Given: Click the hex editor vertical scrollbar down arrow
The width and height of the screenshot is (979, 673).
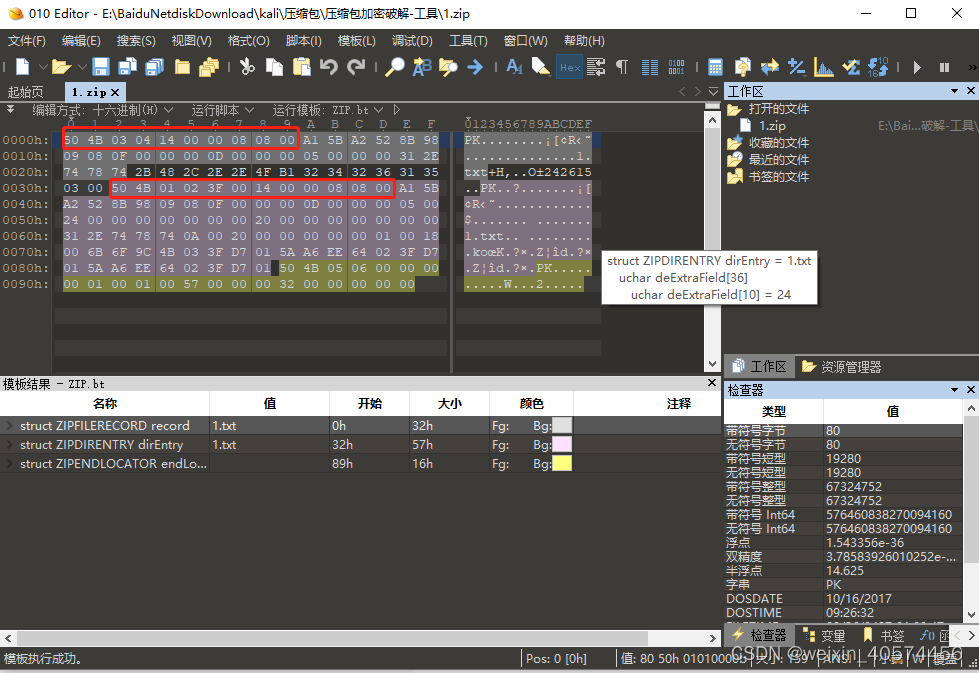Looking at the screenshot, I should (x=712, y=363).
